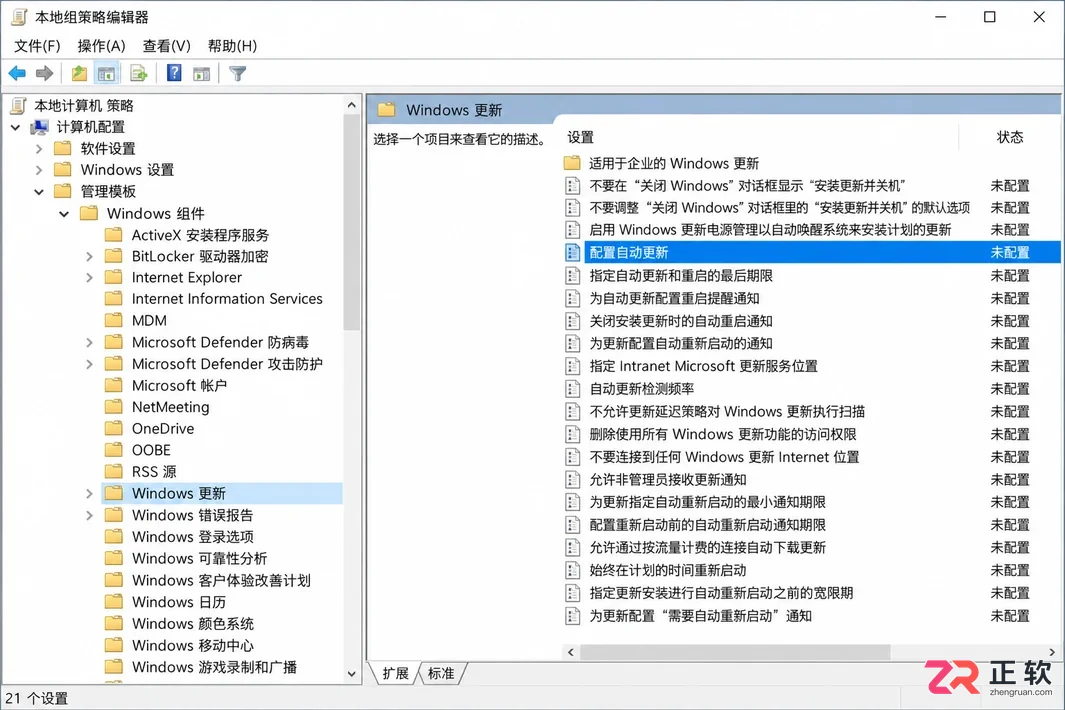The height and width of the screenshot is (710, 1065).
Task: Expand the Windows 更新 tree node
Action: click(89, 493)
